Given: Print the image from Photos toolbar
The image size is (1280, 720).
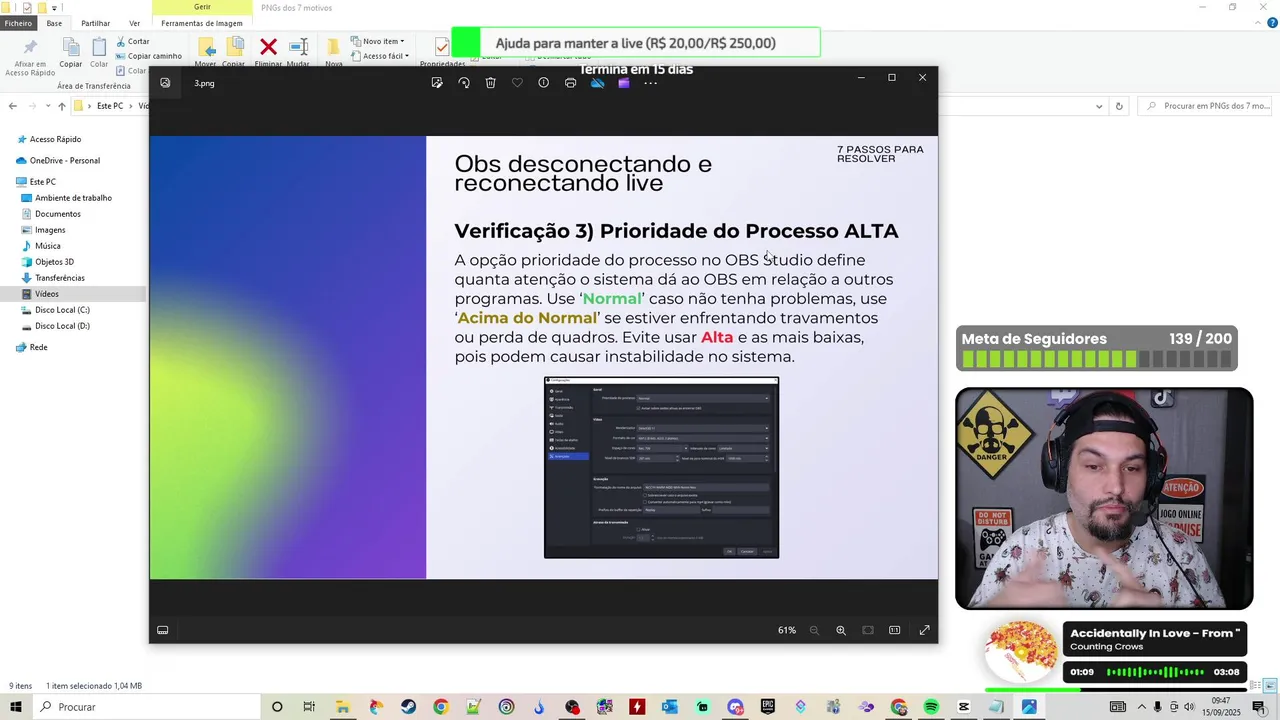Looking at the screenshot, I should click(570, 83).
